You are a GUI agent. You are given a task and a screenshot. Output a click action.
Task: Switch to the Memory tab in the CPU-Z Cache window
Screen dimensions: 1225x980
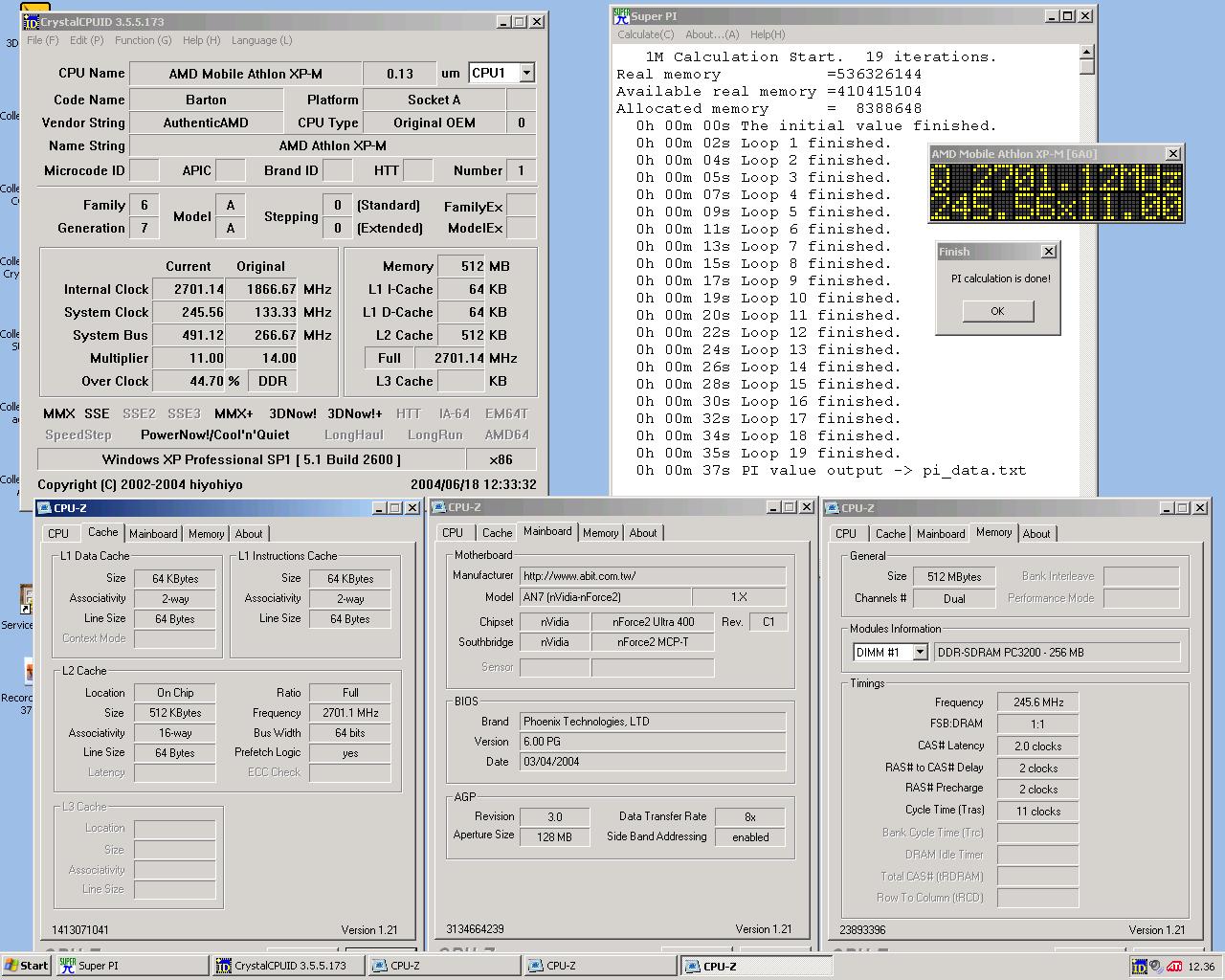click(x=206, y=534)
